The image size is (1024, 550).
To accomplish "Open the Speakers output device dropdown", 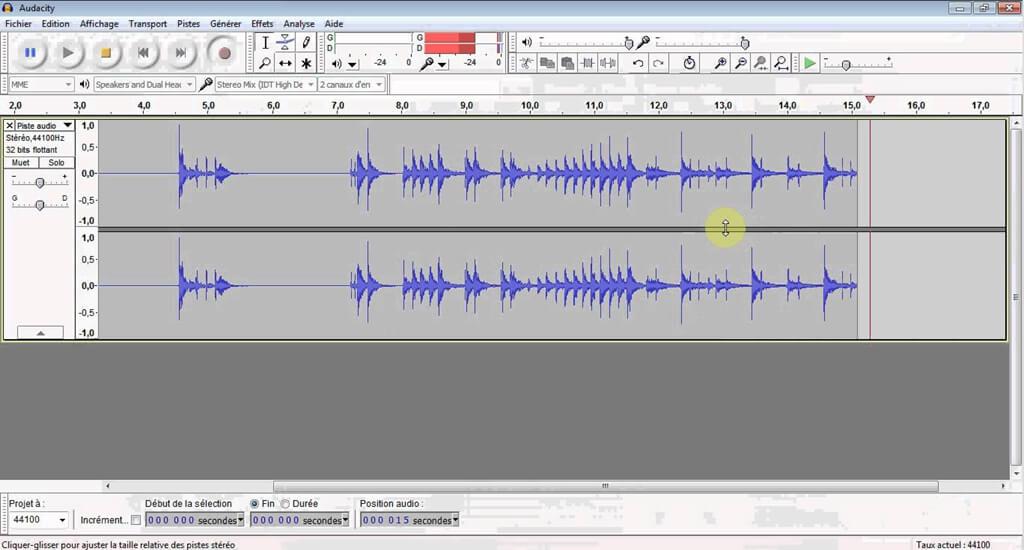I will [144, 84].
